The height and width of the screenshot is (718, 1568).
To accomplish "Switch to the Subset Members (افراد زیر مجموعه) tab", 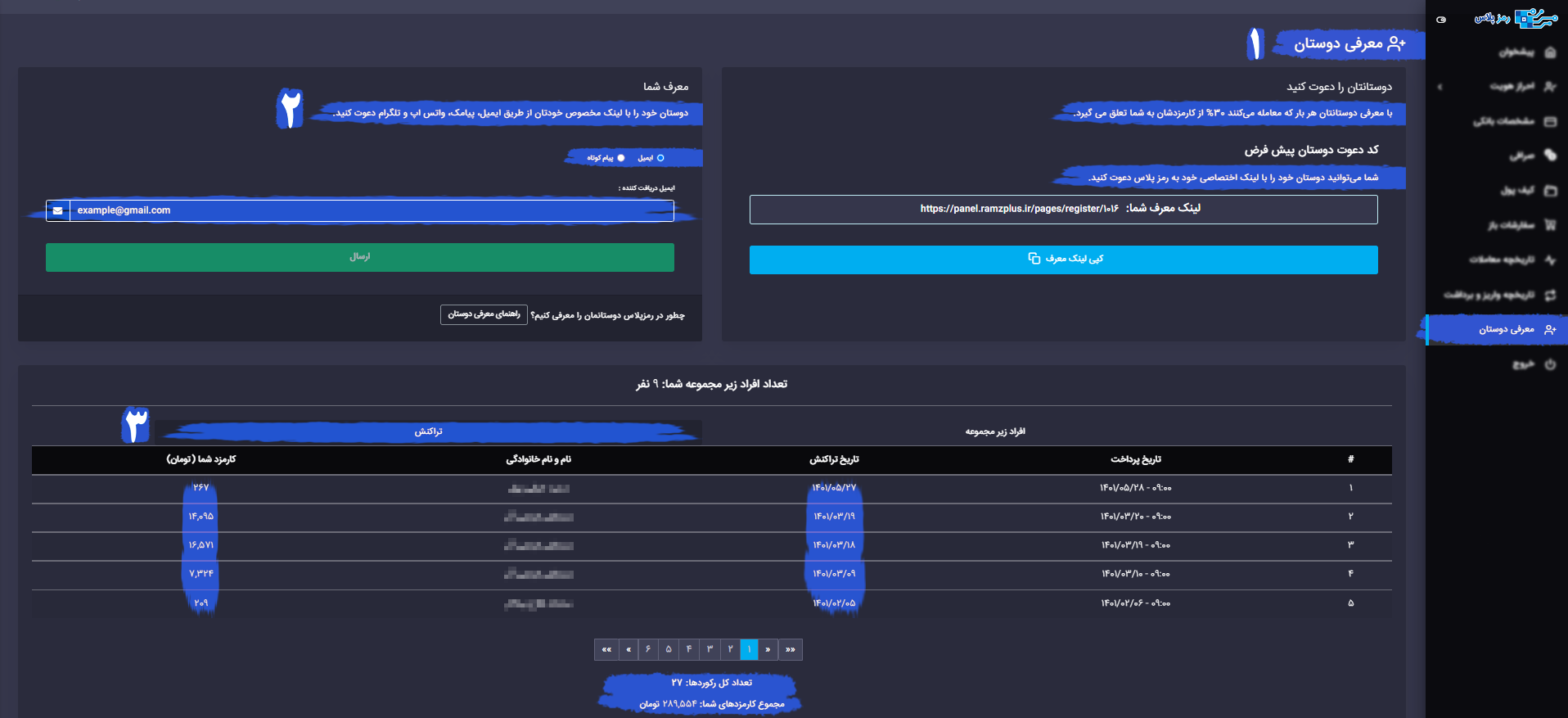I will click(x=995, y=431).
